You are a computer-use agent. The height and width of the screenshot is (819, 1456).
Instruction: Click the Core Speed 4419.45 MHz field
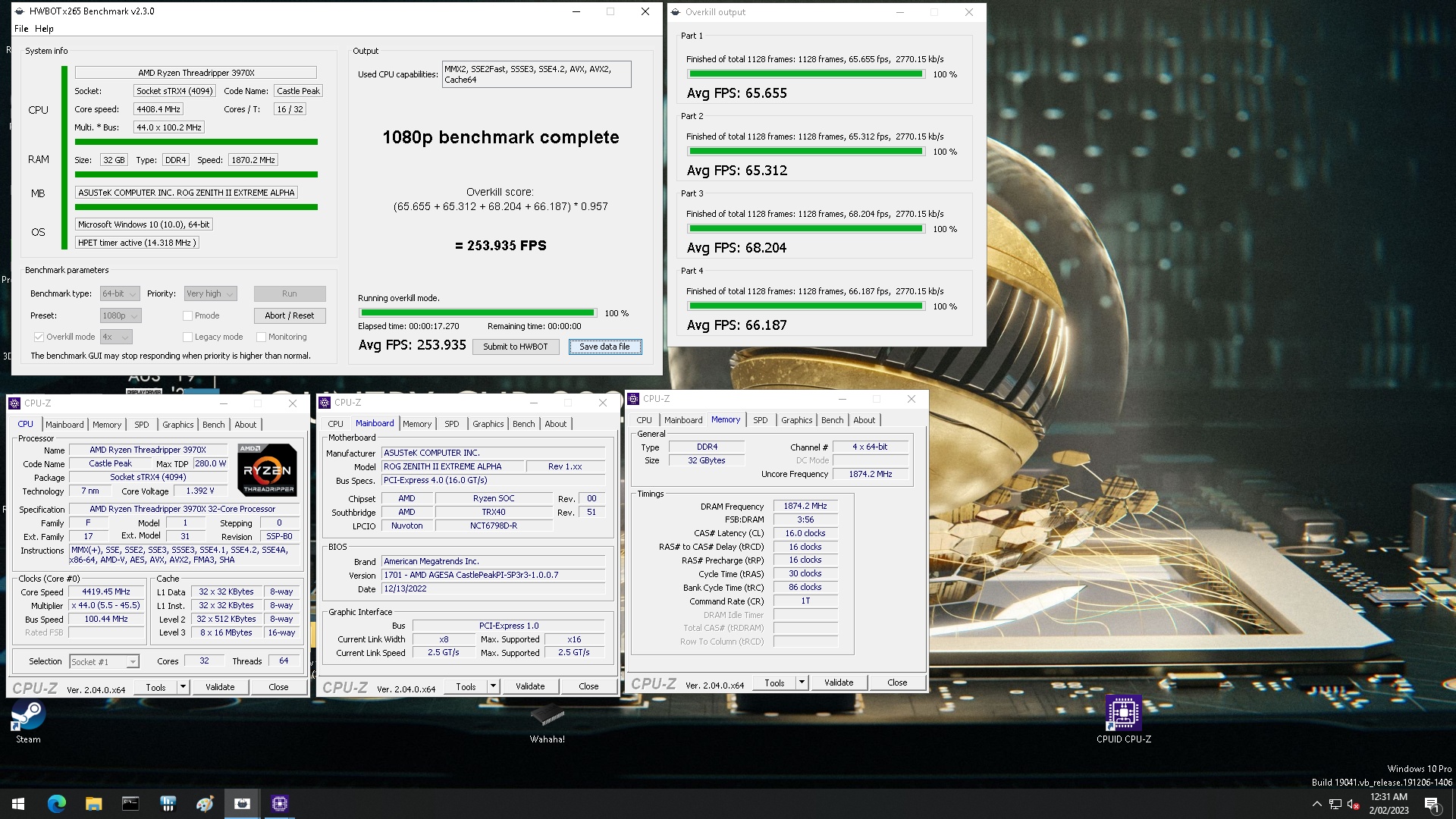[106, 592]
